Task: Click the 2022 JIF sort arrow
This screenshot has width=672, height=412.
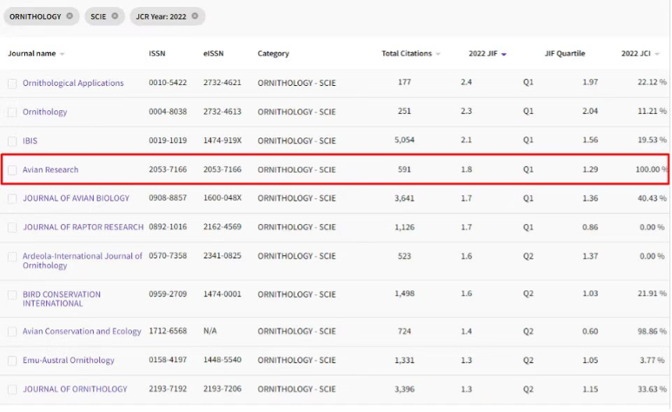Action: click(504, 54)
